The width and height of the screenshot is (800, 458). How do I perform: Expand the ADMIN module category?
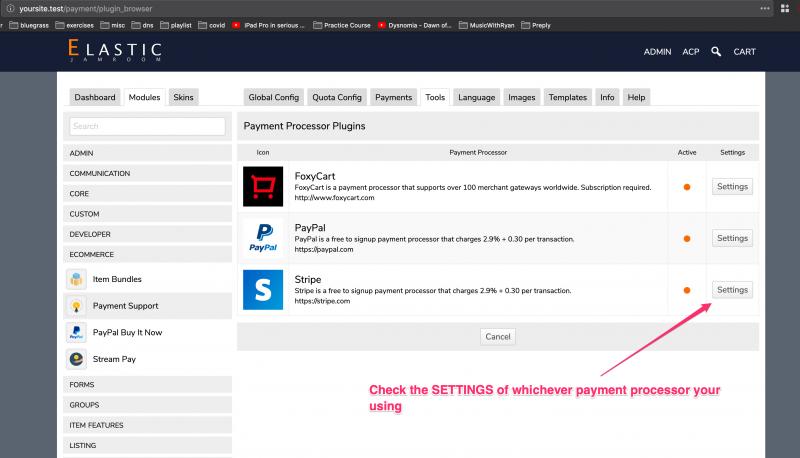click(148, 153)
